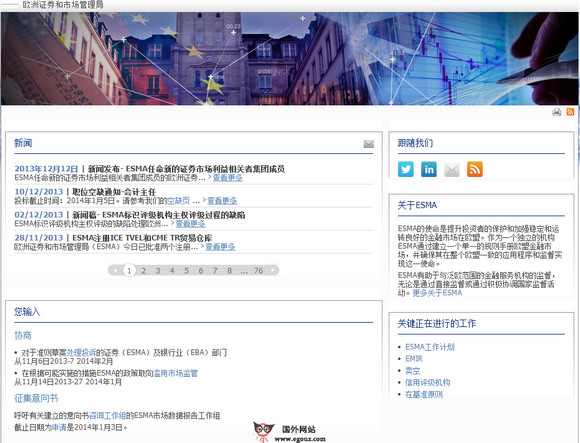Open the 征集意向书 heading link
580x443 pixels.
[36, 398]
